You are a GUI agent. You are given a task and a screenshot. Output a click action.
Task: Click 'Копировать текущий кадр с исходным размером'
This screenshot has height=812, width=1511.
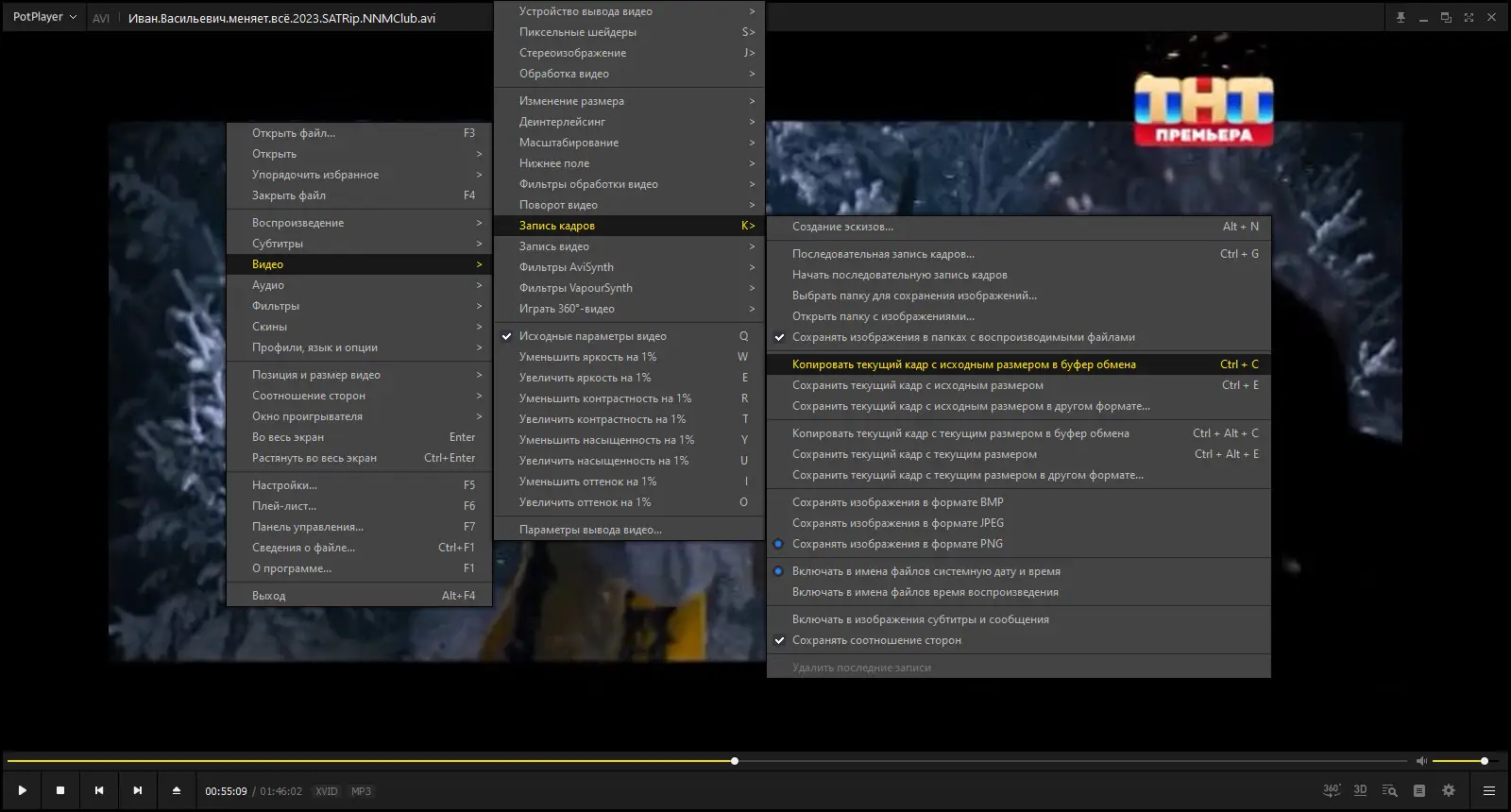pyautogui.click(x=963, y=364)
